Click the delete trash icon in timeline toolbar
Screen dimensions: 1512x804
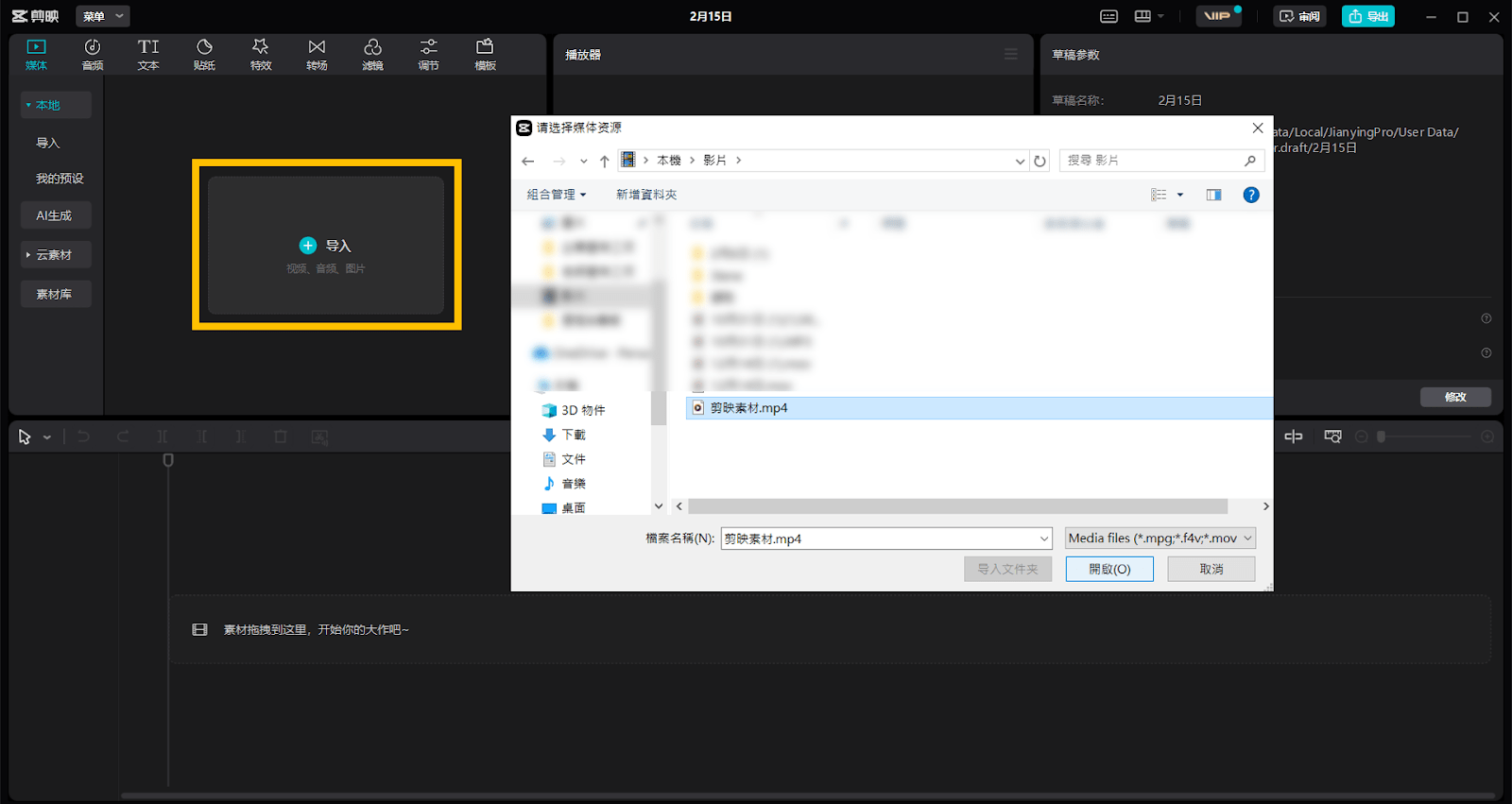point(281,436)
